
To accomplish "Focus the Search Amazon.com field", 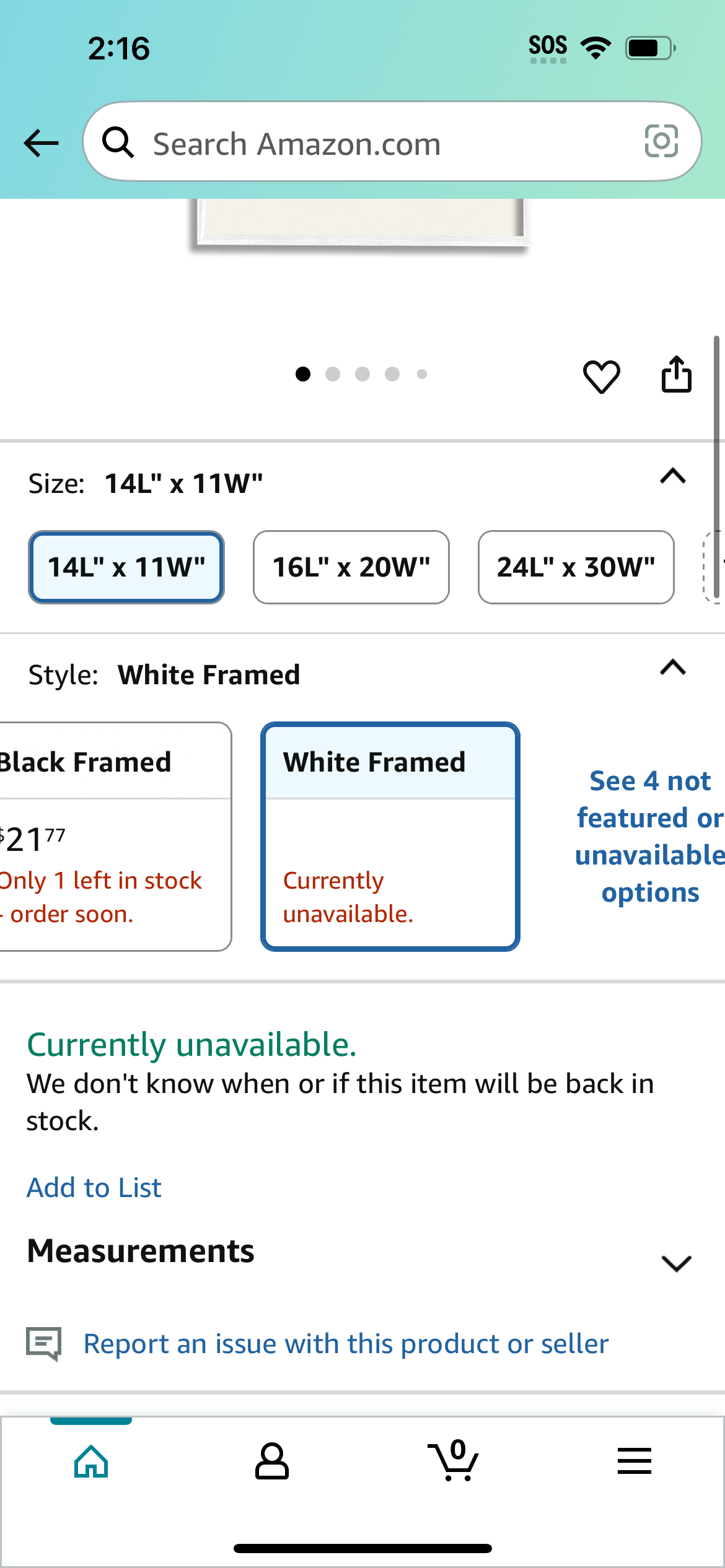I will [392, 142].
